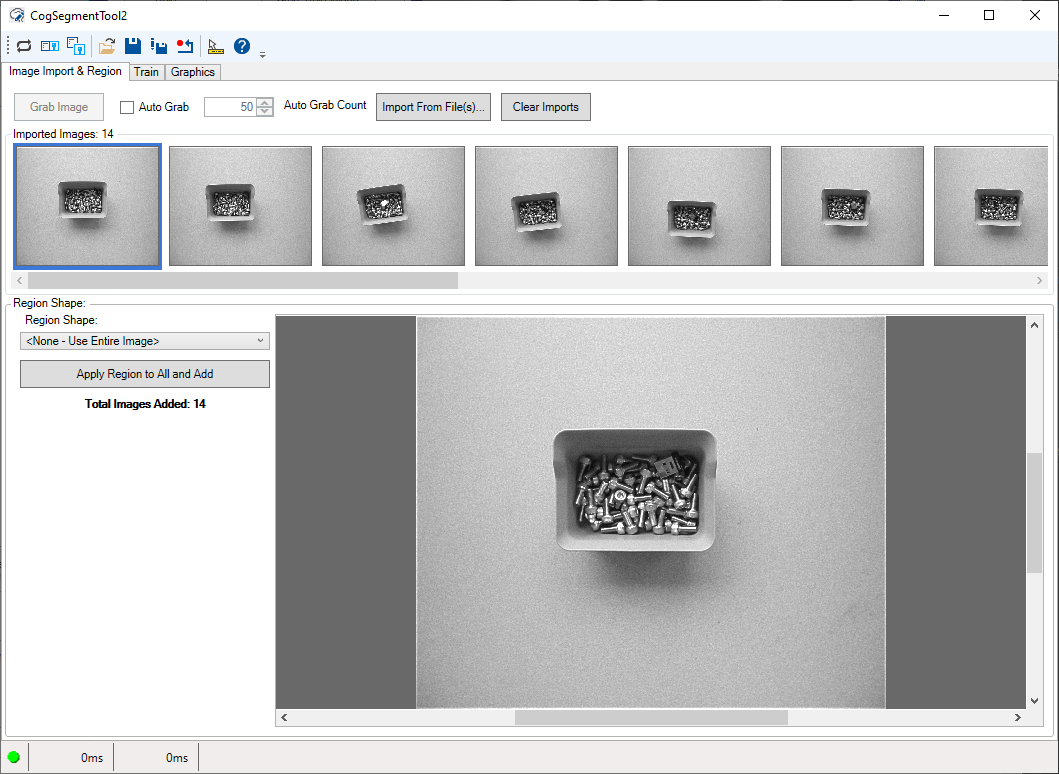This screenshot has height=774, width=1059.
Task: Click the Save As floppy-with-pencil icon
Action: pos(159,46)
